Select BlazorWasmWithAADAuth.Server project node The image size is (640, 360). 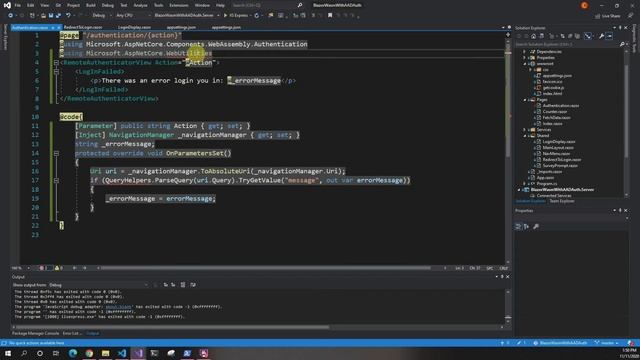click(562, 190)
